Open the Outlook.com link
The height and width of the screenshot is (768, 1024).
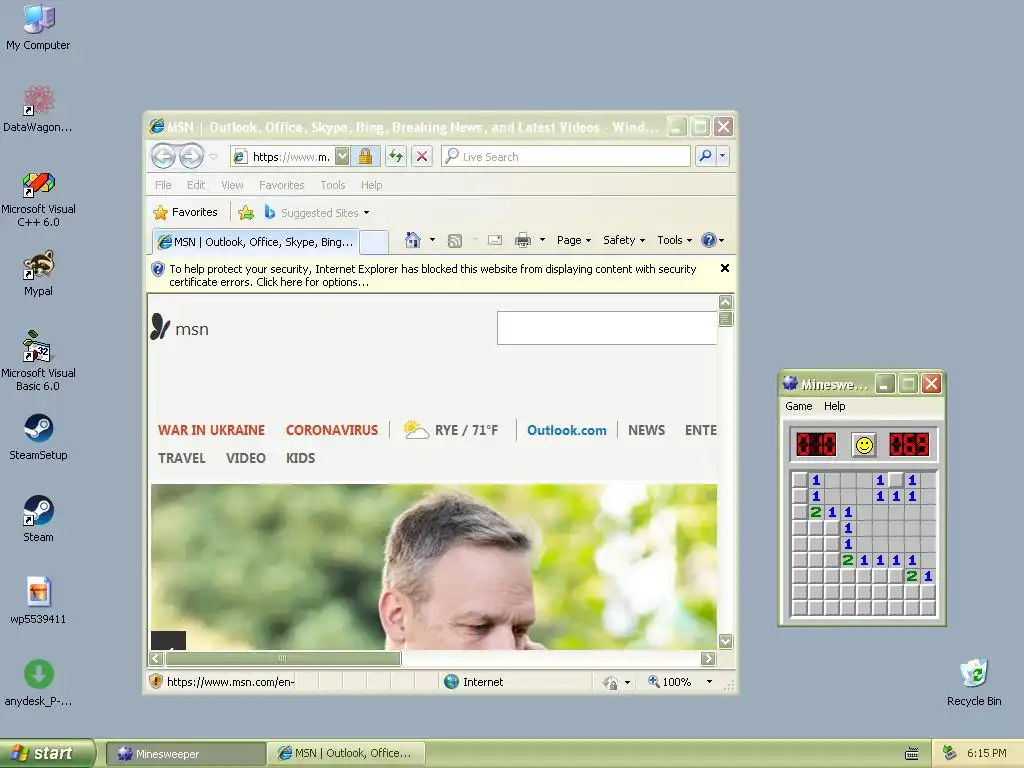click(x=566, y=430)
